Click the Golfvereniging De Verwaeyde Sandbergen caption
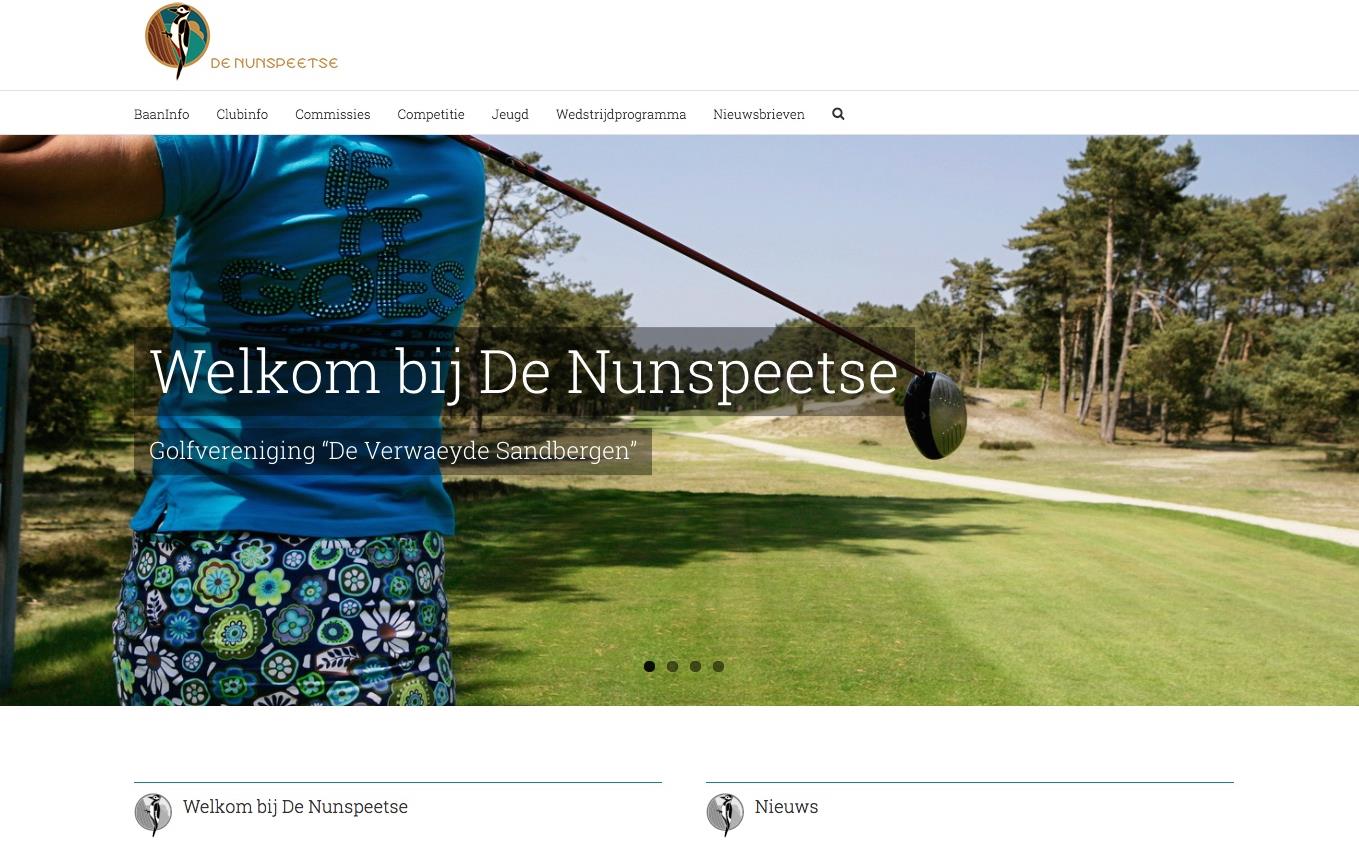 coord(393,451)
